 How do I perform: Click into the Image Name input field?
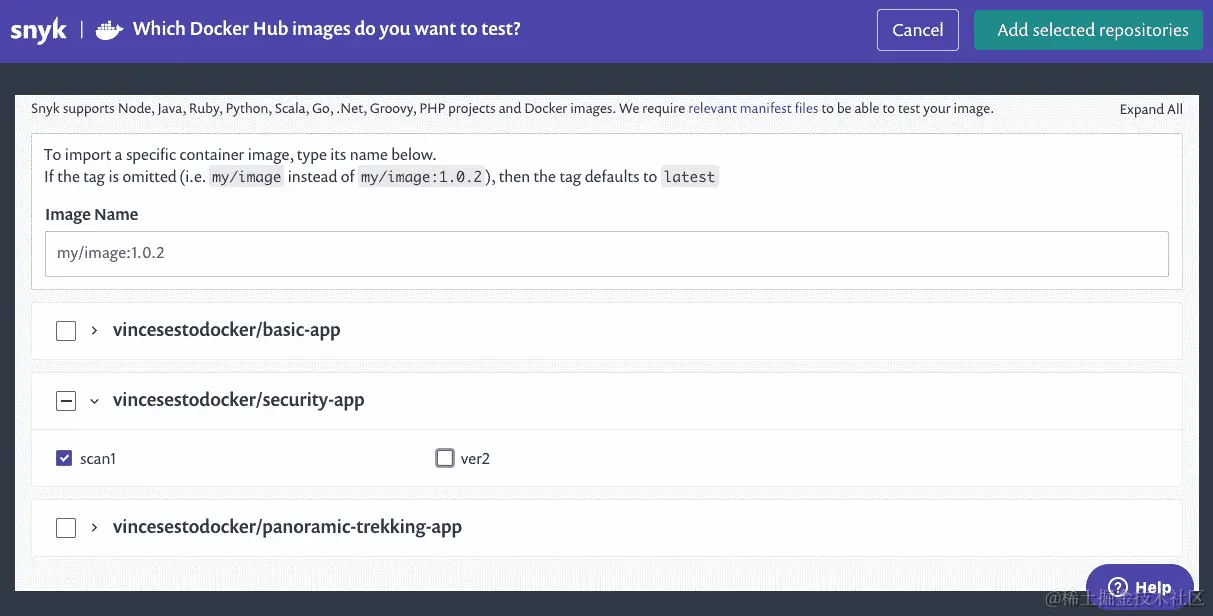[606, 253]
